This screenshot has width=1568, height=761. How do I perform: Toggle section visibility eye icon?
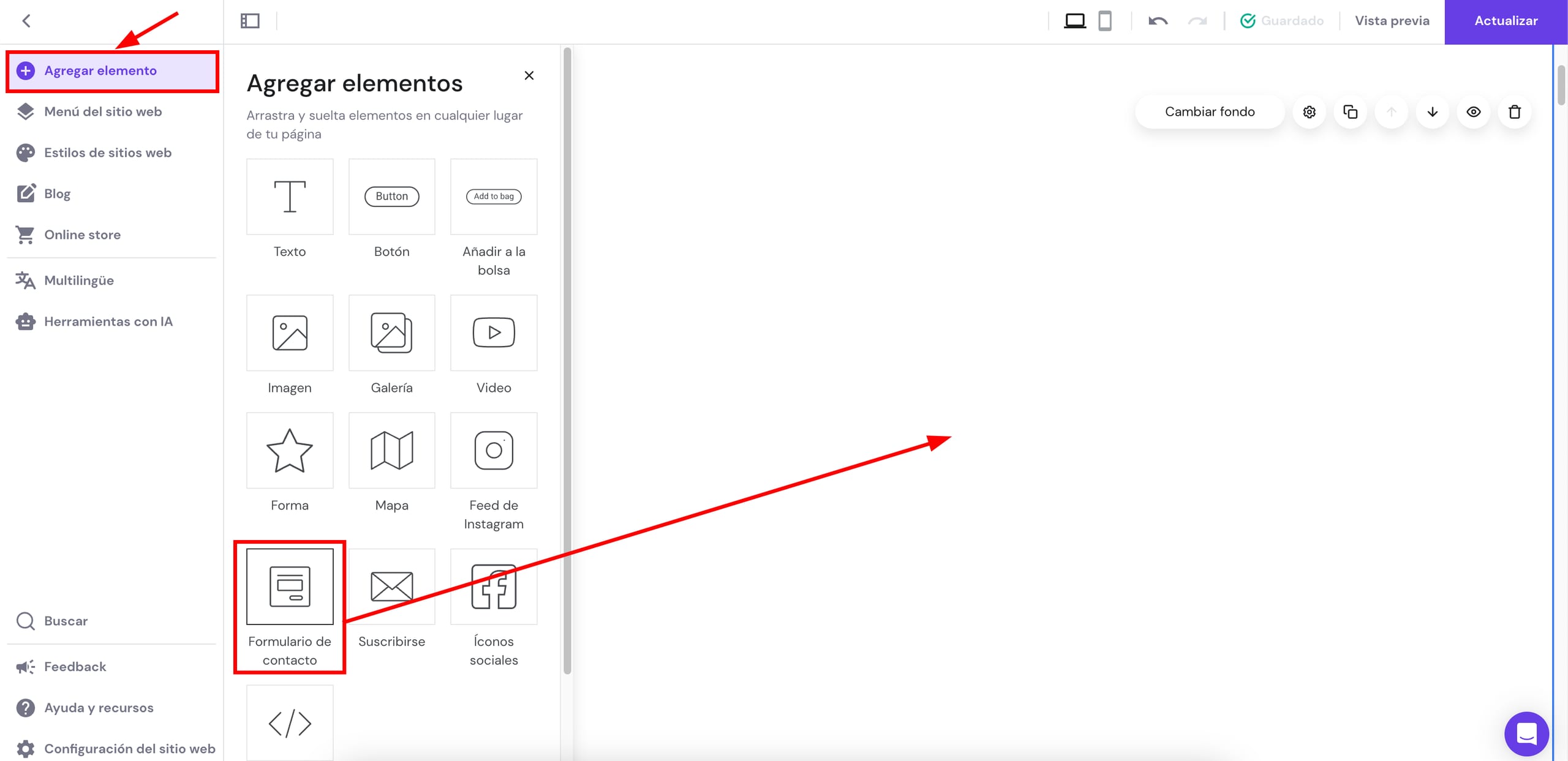pyautogui.click(x=1474, y=112)
